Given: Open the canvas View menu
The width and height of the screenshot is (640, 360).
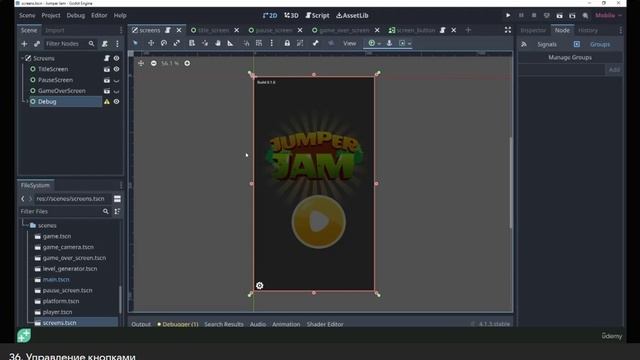Looking at the screenshot, I should click(349, 43).
